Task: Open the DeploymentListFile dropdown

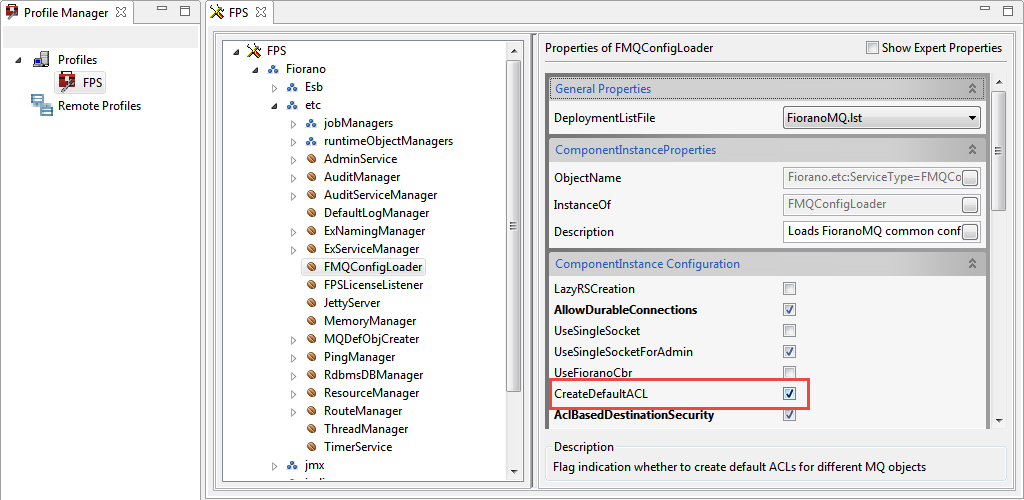Action: (972, 118)
